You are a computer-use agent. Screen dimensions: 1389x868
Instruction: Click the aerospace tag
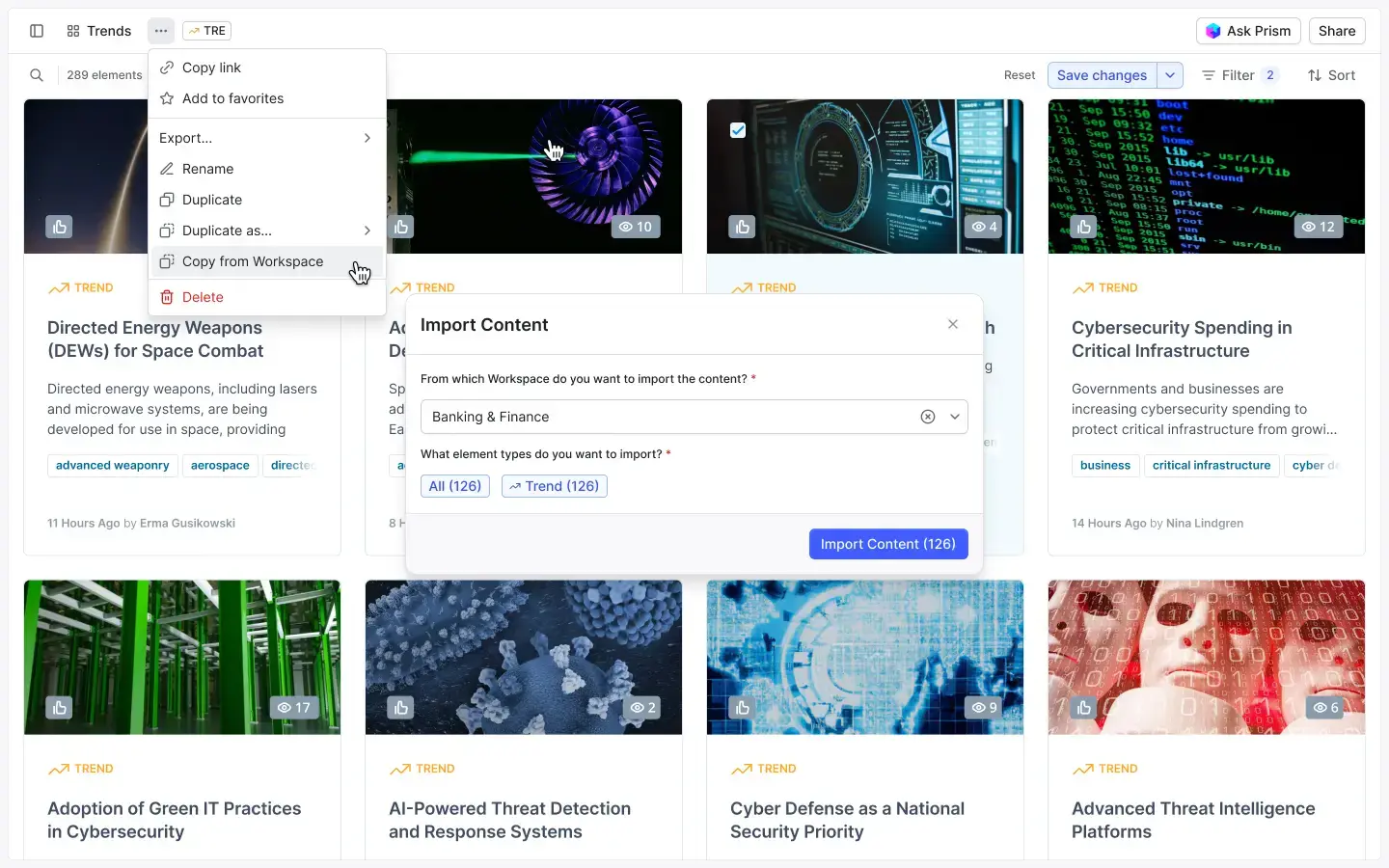(x=220, y=466)
